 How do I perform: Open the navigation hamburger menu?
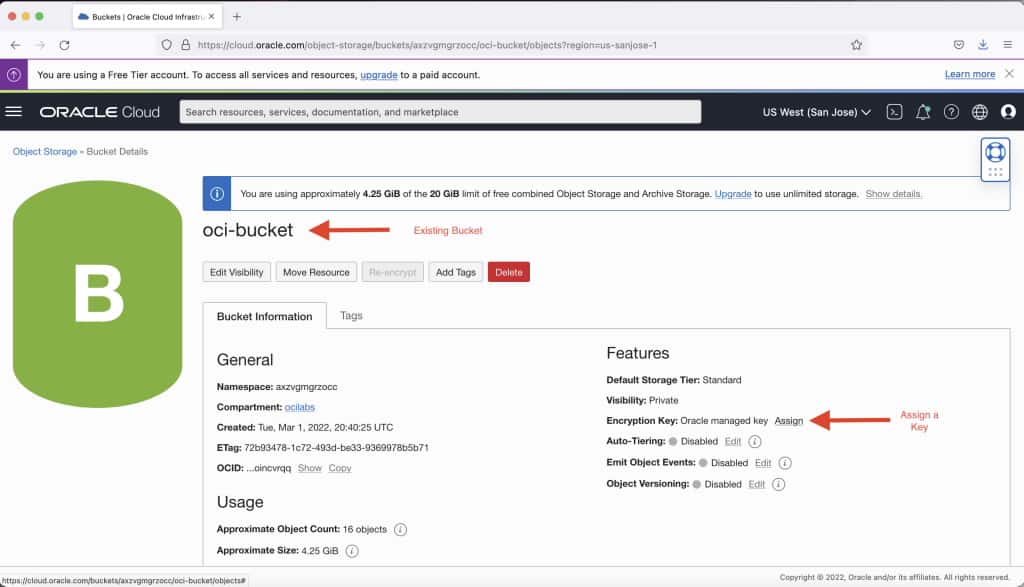tap(14, 111)
